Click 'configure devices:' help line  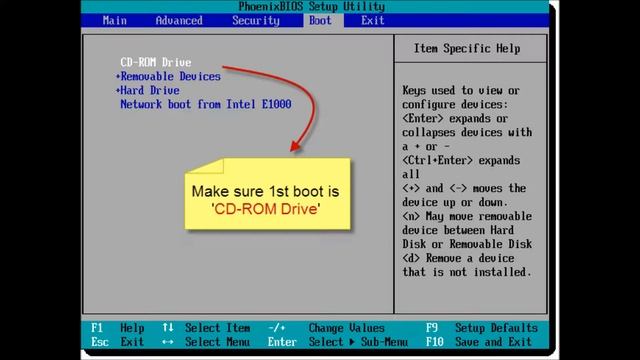pyautogui.click(x=455, y=104)
